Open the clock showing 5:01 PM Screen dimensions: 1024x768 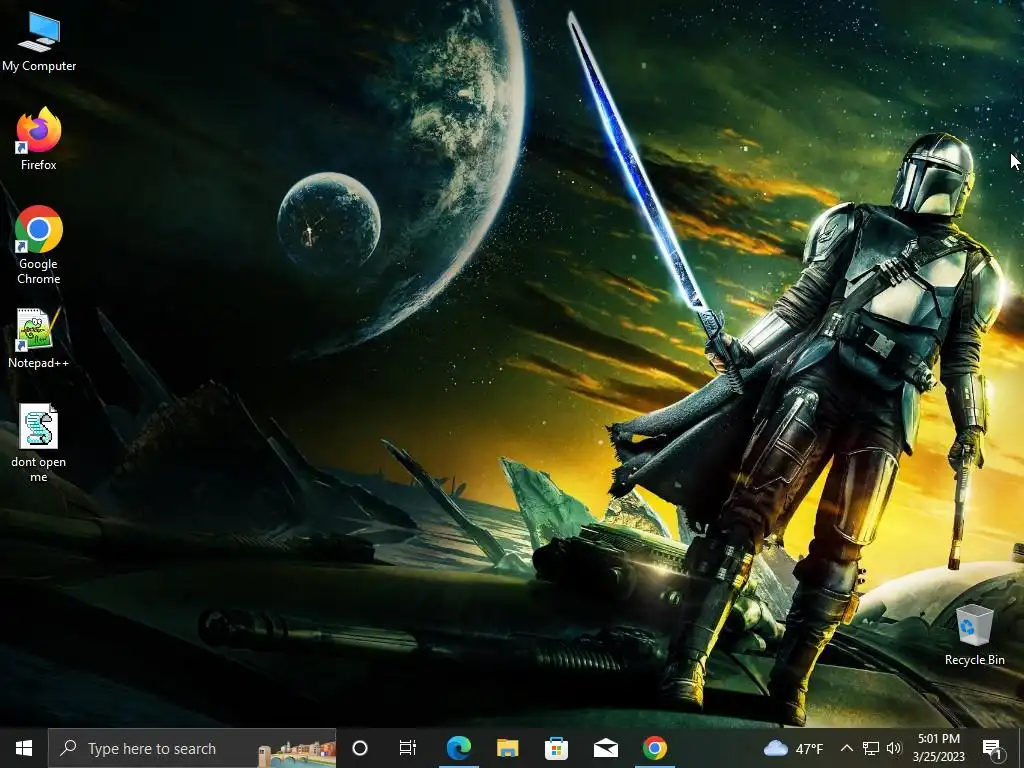pos(938,748)
